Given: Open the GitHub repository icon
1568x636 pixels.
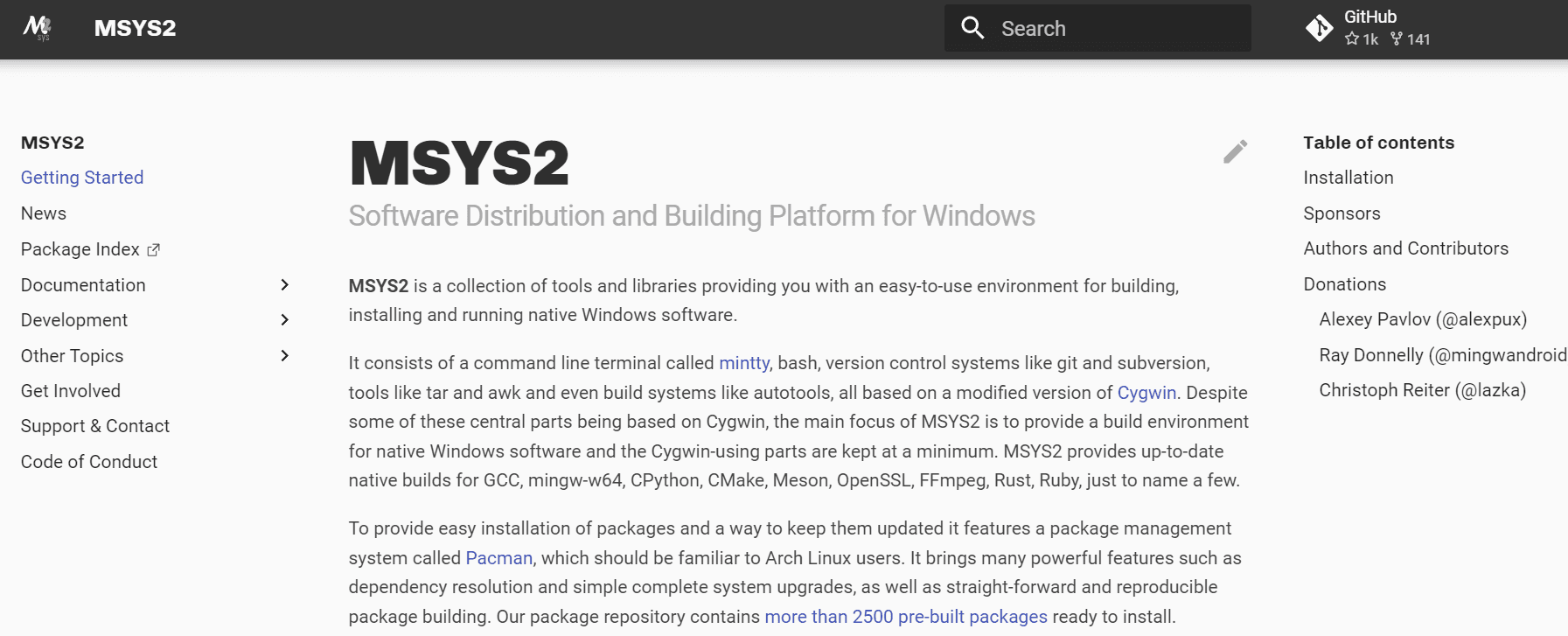Looking at the screenshot, I should [1319, 28].
